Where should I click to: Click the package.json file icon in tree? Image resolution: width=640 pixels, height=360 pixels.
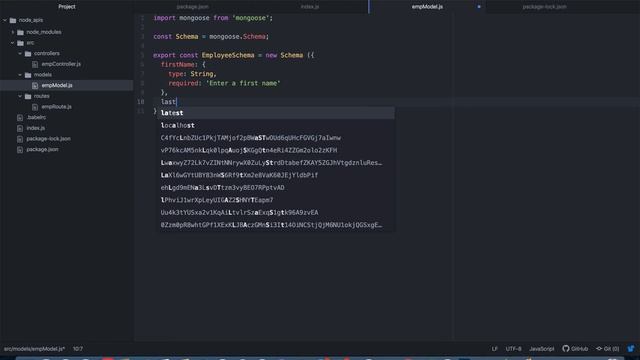[x=20, y=149]
